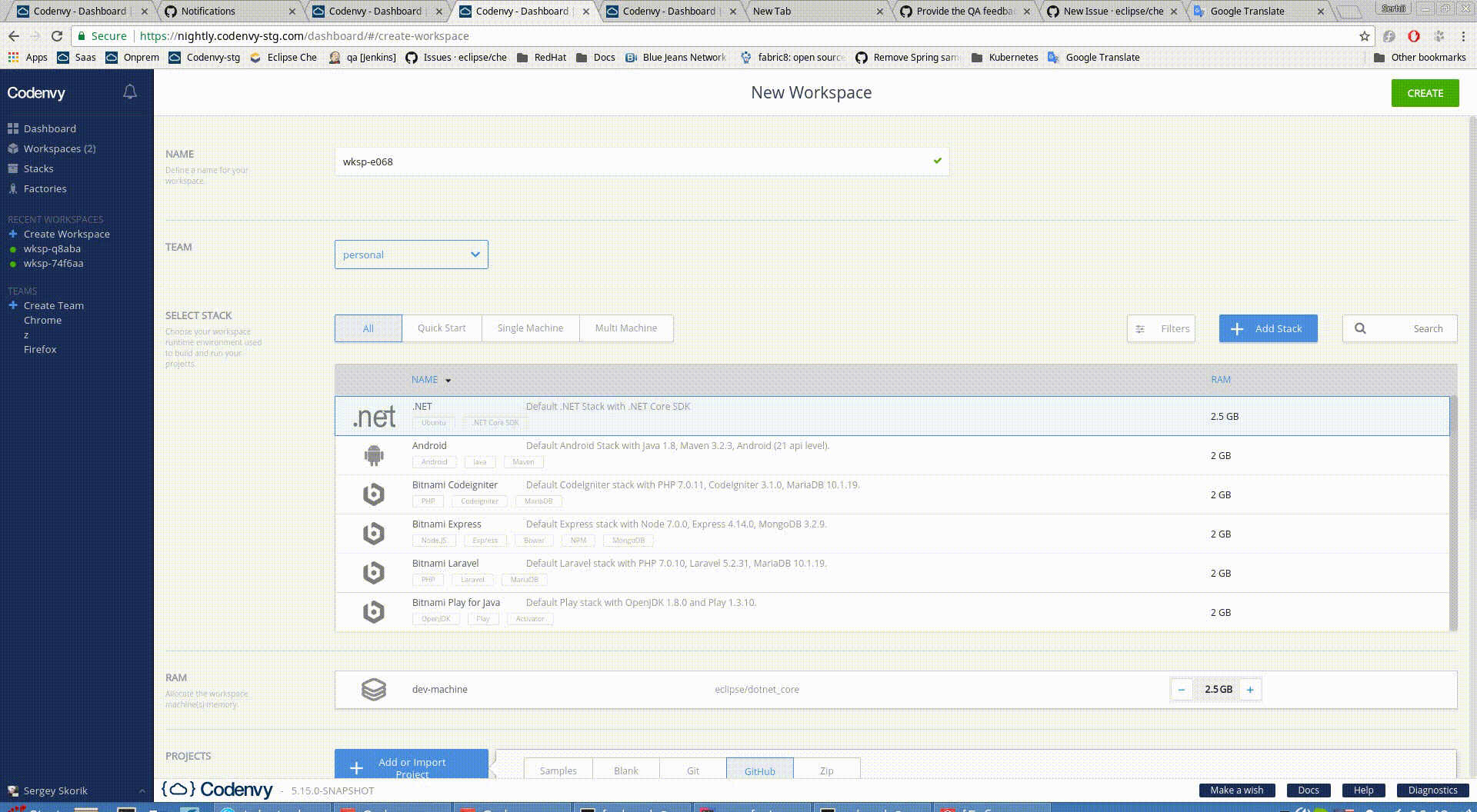
Task: Open the Other bookmarks folder
Action: point(1419,57)
